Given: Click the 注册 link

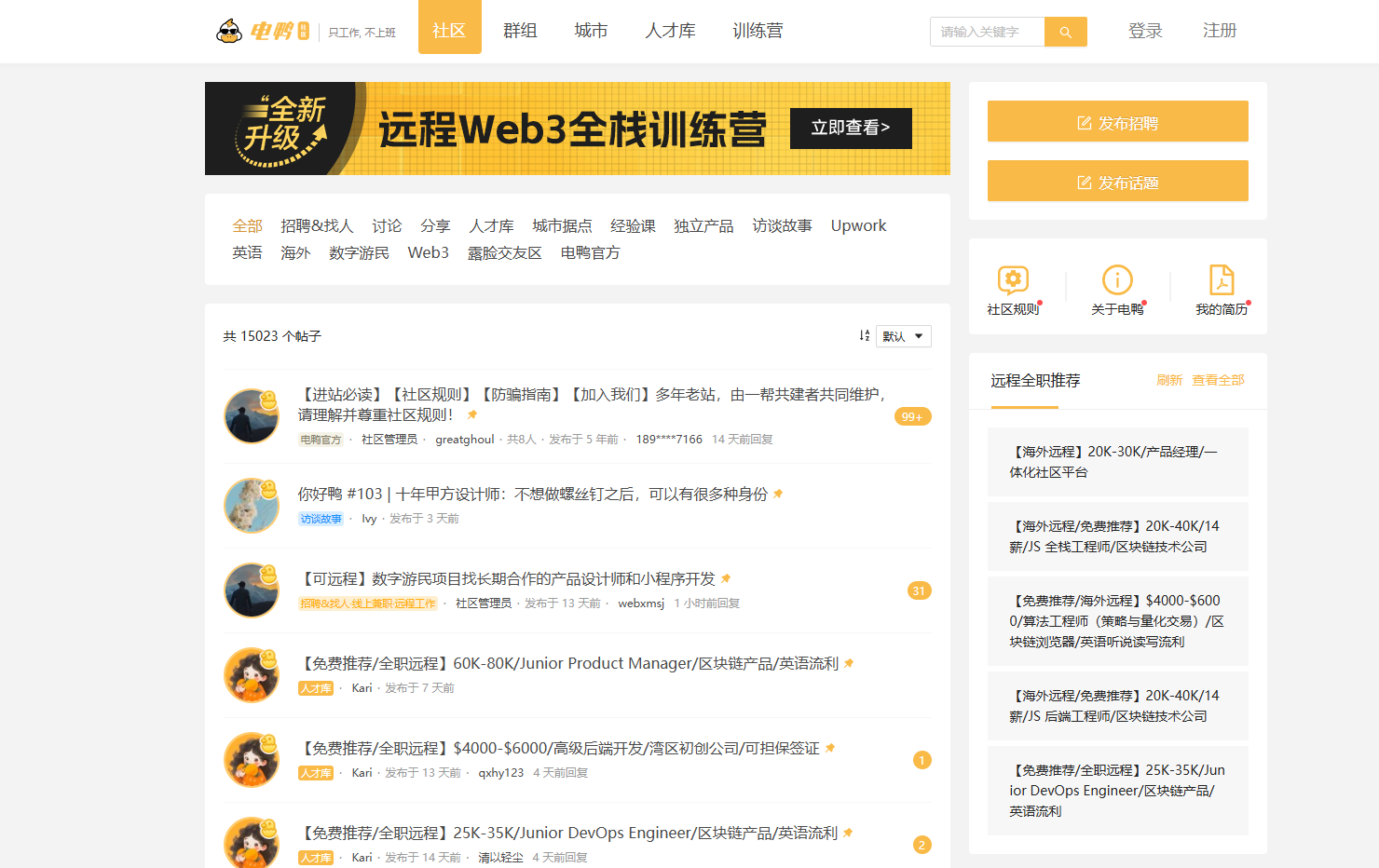Looking at the screenshot, I should tap(1220, 31).
